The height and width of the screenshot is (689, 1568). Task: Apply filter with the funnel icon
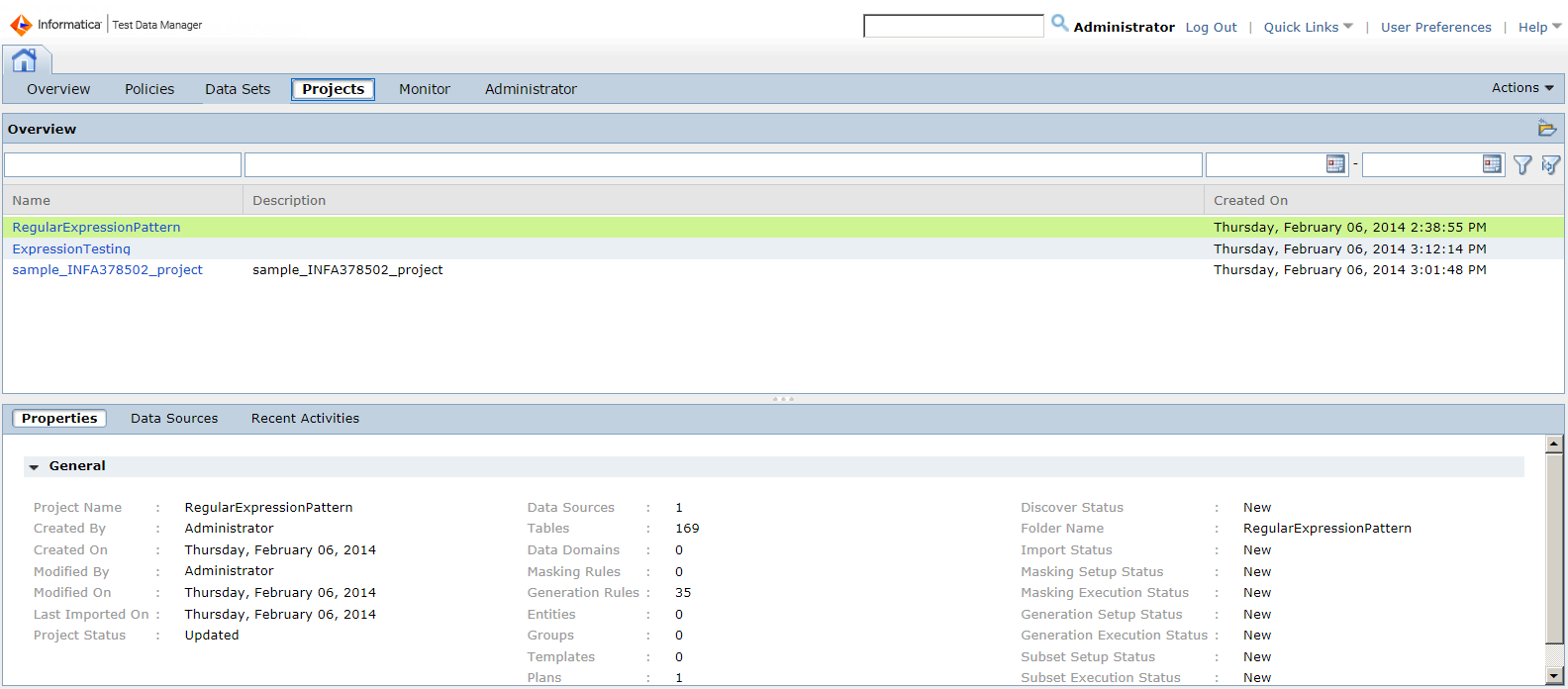(x=1522, y=165)
